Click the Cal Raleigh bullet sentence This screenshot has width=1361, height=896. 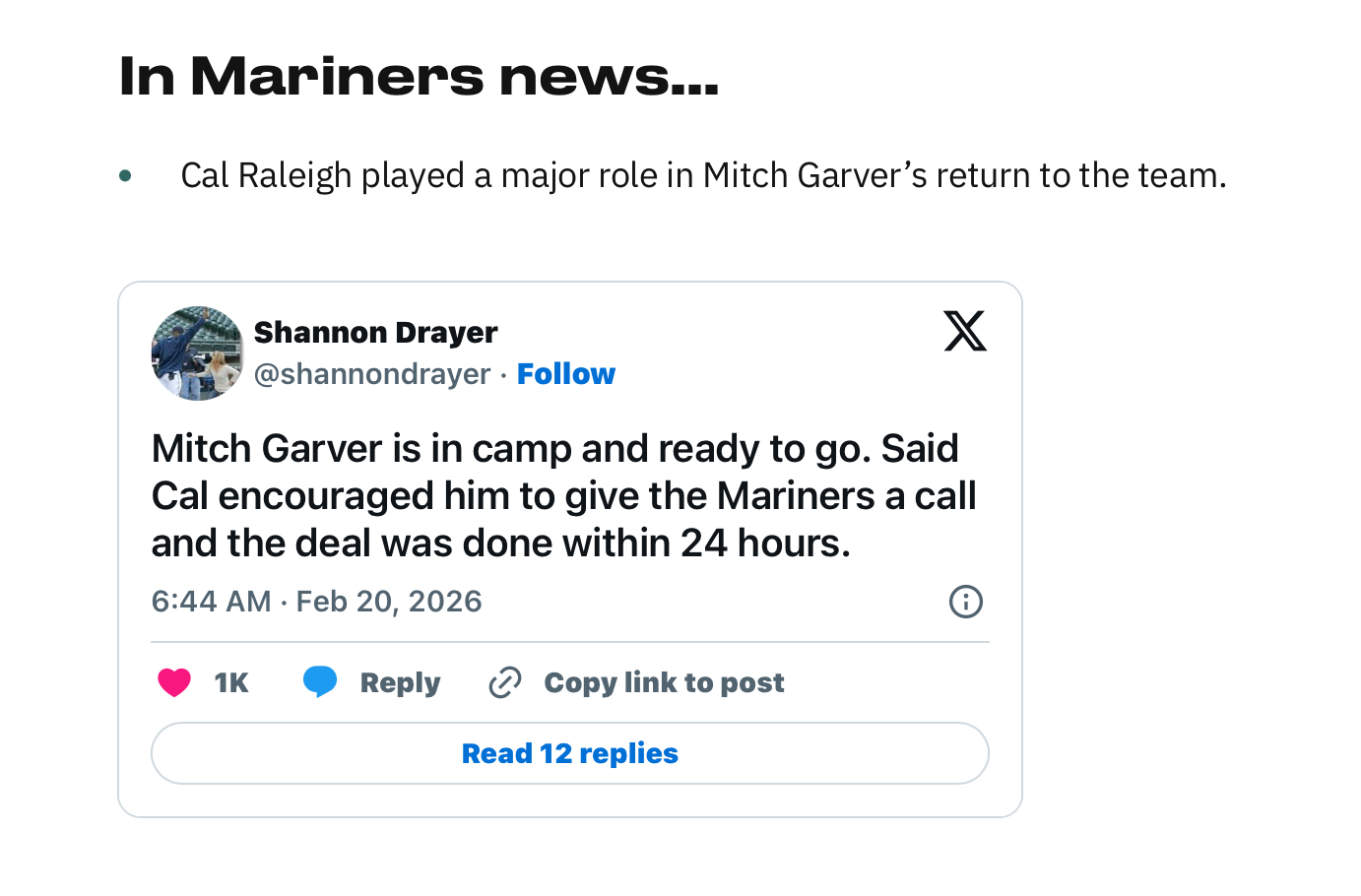703,175
